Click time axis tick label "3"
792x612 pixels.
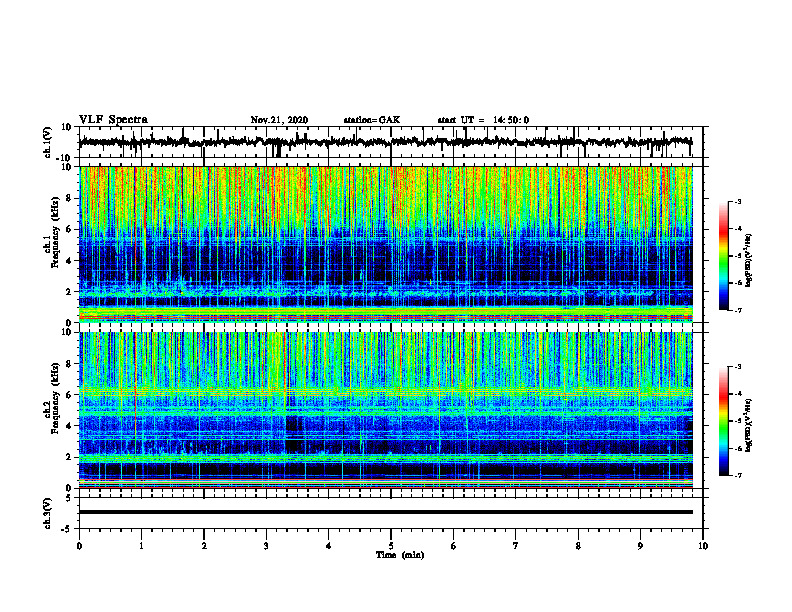coord(266,546)
